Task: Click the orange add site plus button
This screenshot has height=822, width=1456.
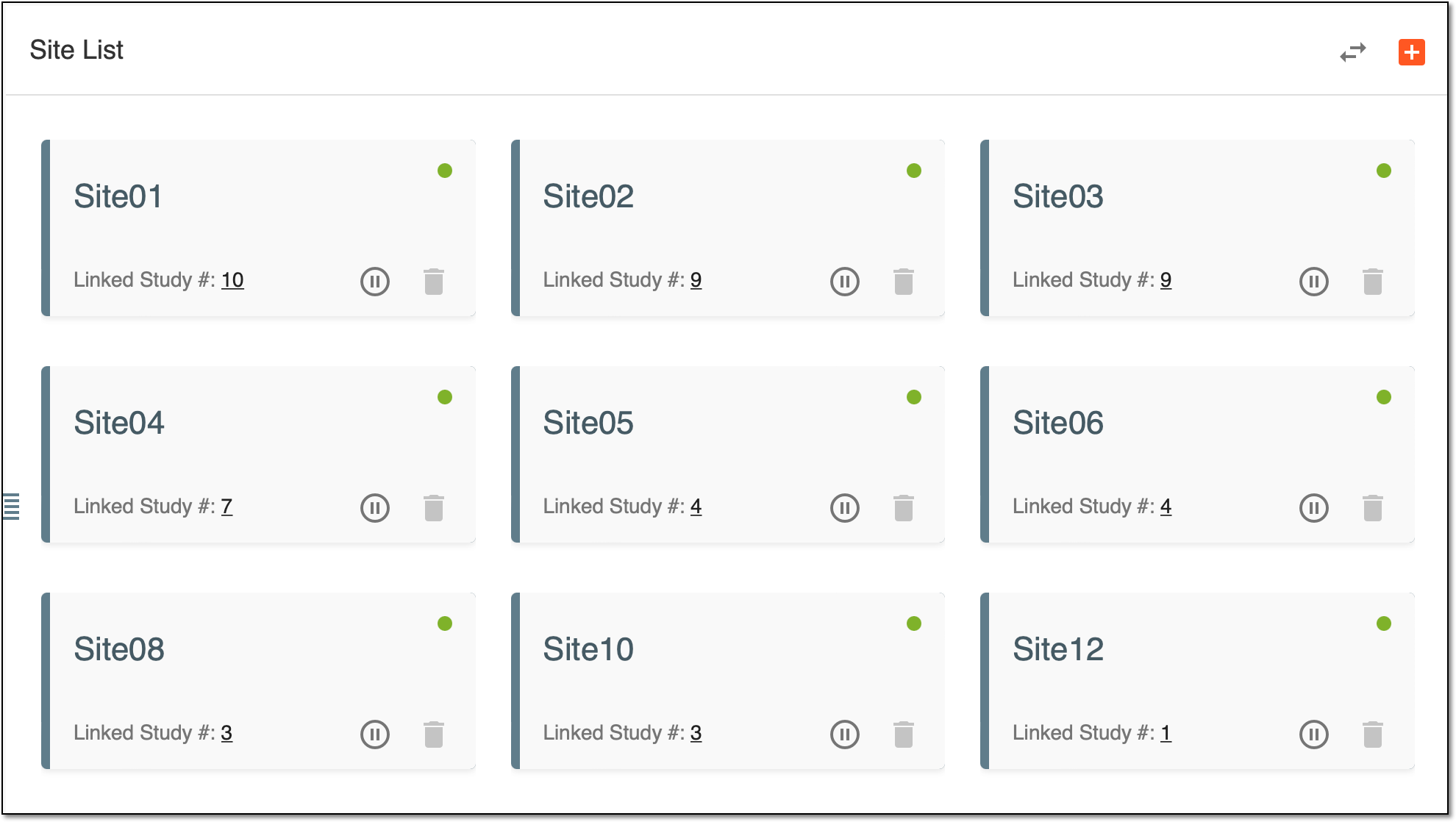Action: click(1411, 52)
